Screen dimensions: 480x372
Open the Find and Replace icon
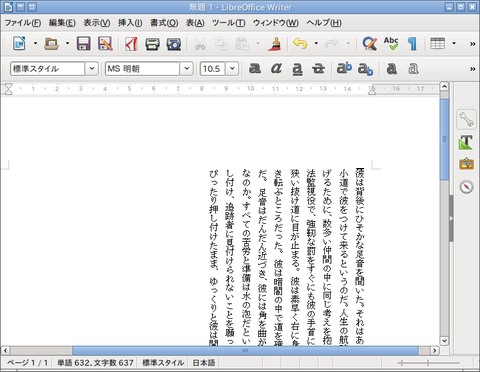pyautogui.click(x=370, y=43)
